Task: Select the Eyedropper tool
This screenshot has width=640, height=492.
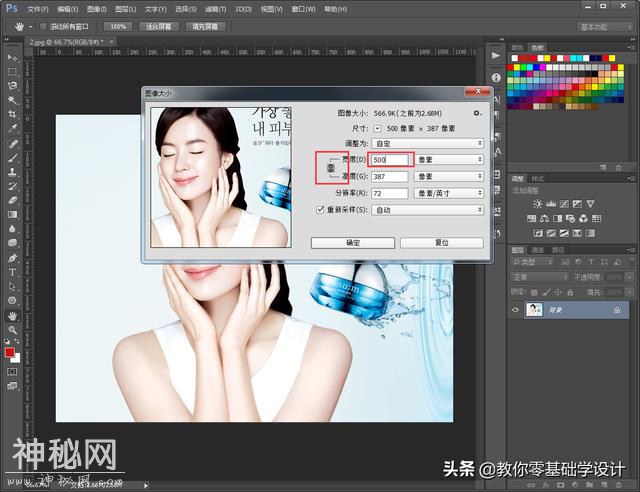Action: click(x=12, y=128)
